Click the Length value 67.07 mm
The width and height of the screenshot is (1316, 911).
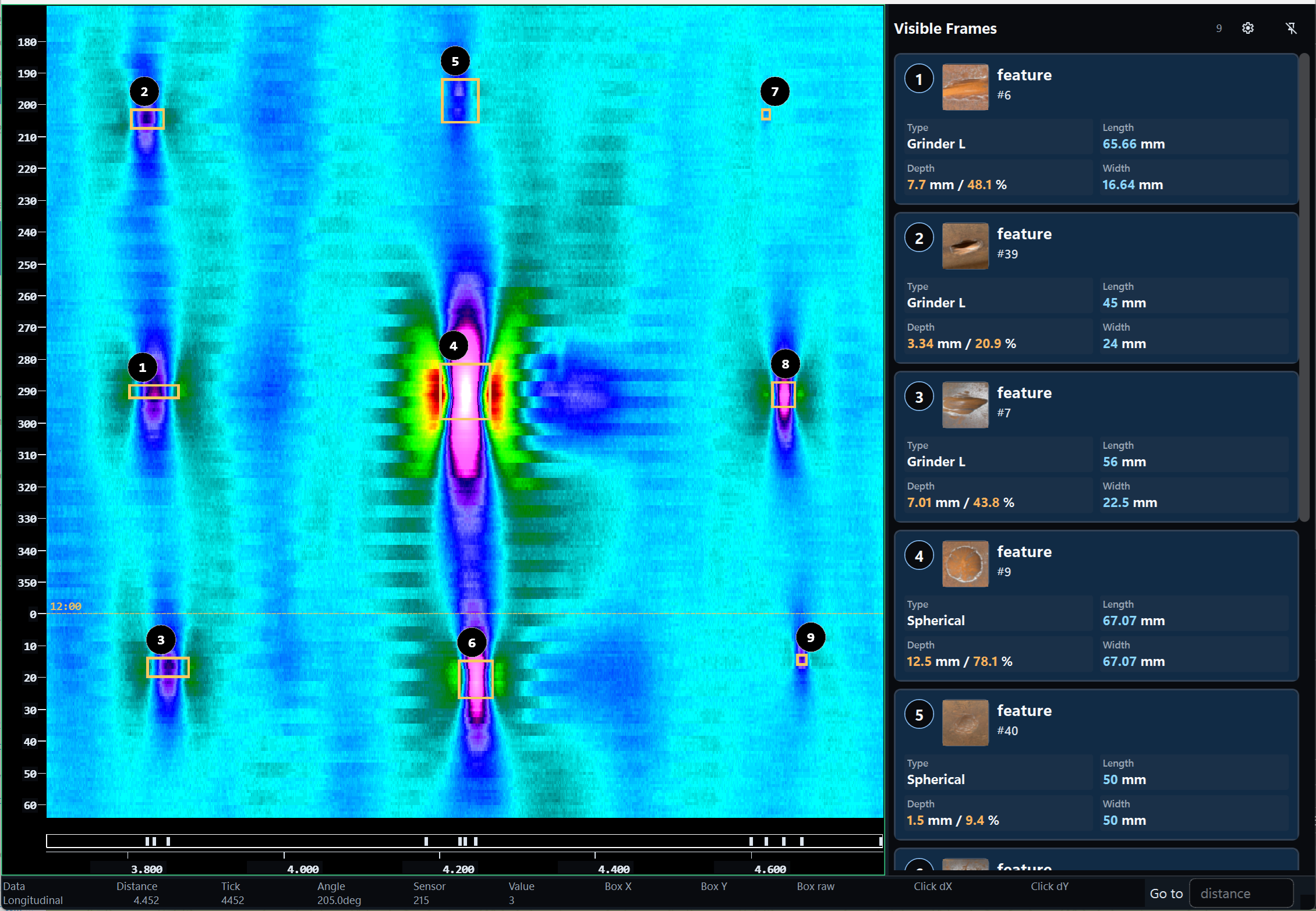pos(1133,621)
